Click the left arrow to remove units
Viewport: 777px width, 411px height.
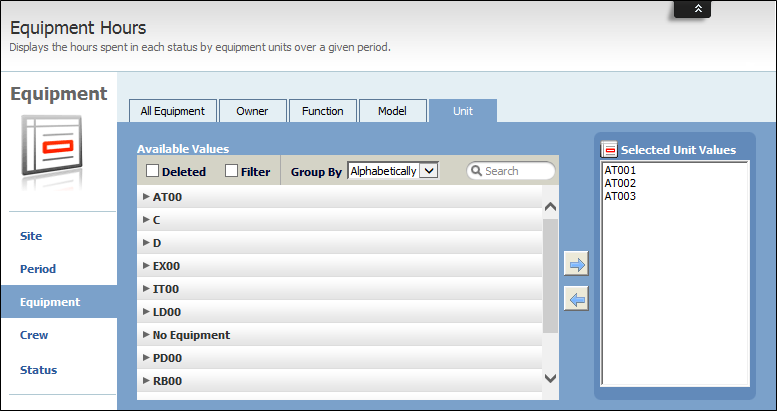coord(576,298)
